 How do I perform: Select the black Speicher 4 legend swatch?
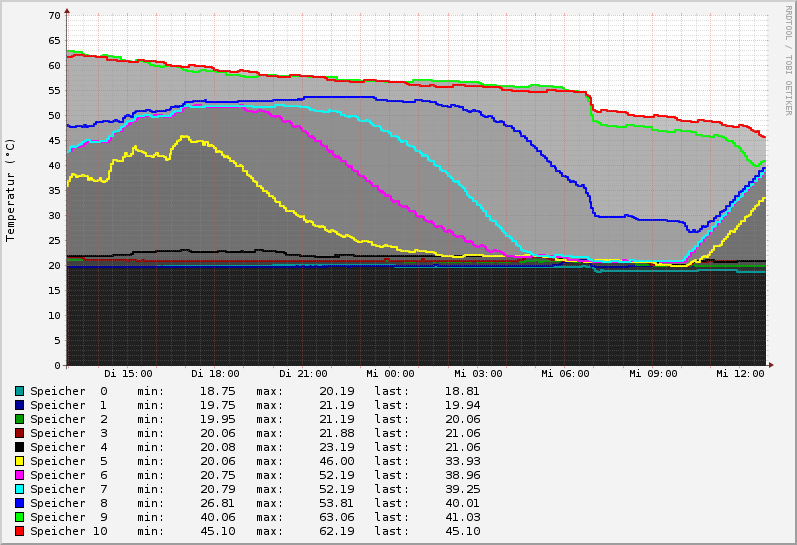(x=19, y=447)
